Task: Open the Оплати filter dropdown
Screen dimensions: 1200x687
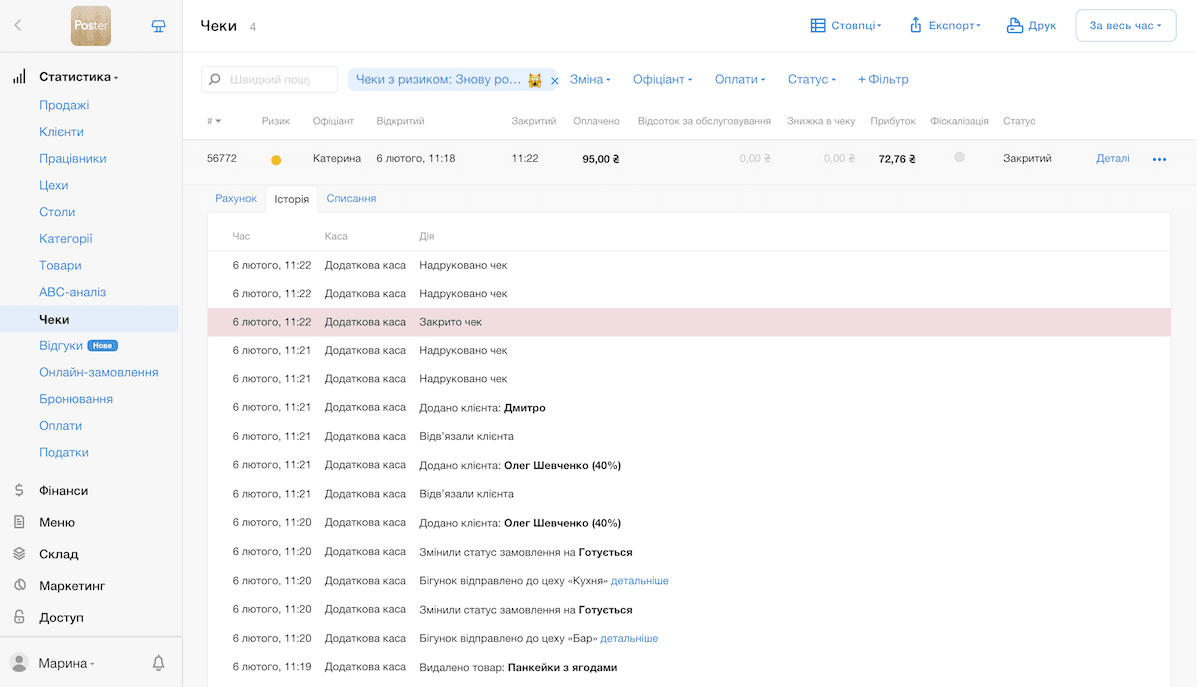Action: coord(740,80)
